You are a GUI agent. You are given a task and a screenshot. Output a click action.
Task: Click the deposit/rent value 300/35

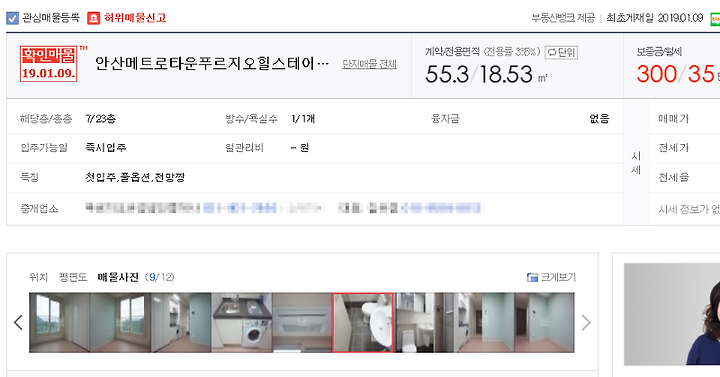coord(675,74)
